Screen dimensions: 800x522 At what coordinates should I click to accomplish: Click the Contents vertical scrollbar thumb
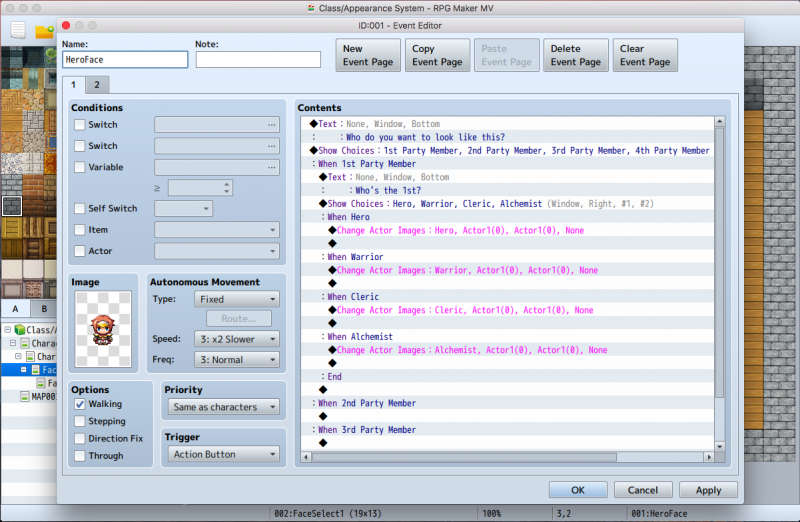pyautogui.click(x=719, y=263)
